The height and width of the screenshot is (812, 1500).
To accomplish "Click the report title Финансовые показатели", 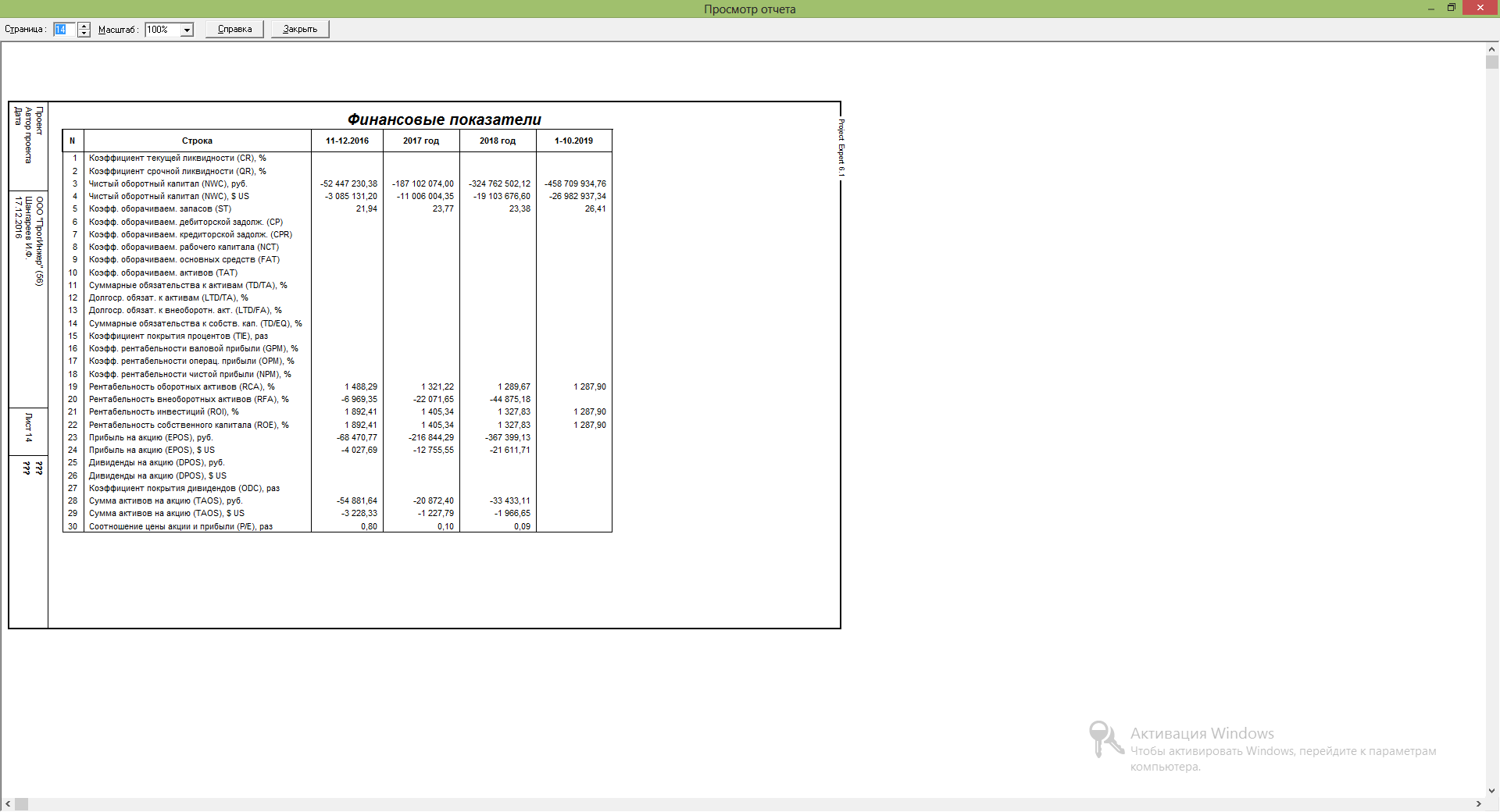I will [444, 119].
